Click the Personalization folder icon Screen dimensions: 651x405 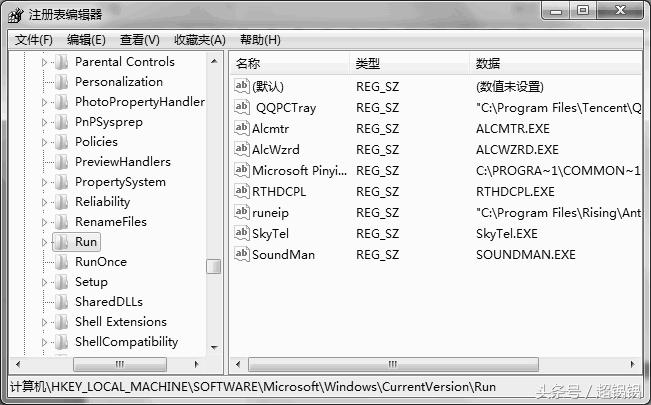pos(62,82)
